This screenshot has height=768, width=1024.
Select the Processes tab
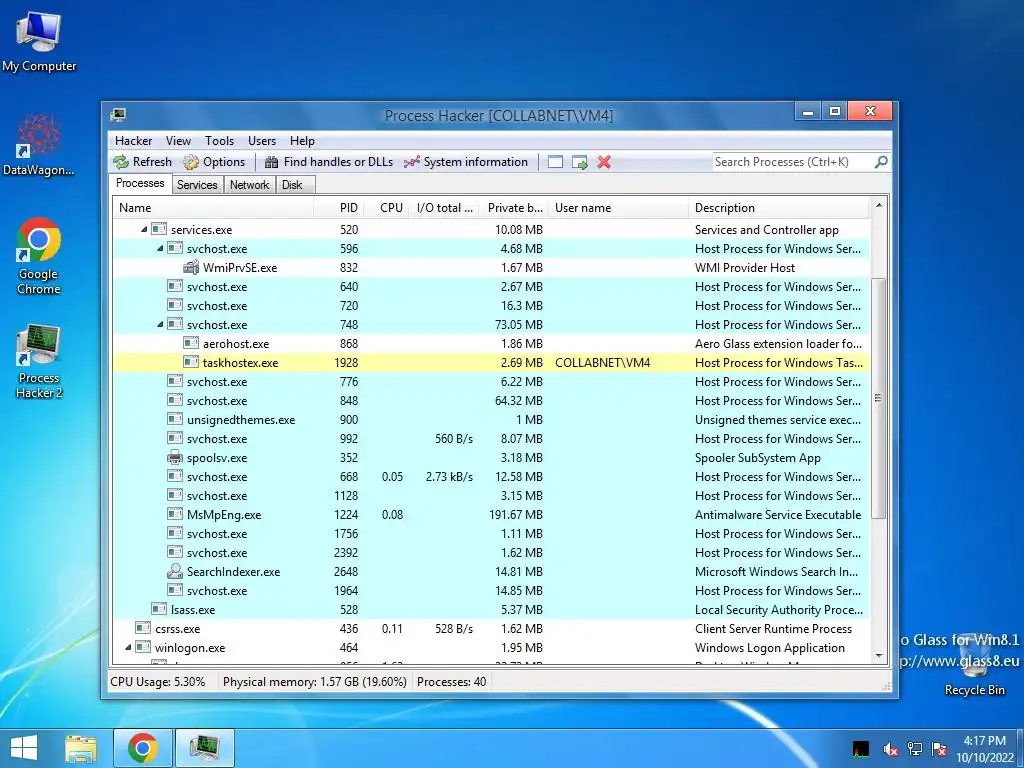point(140,184)
